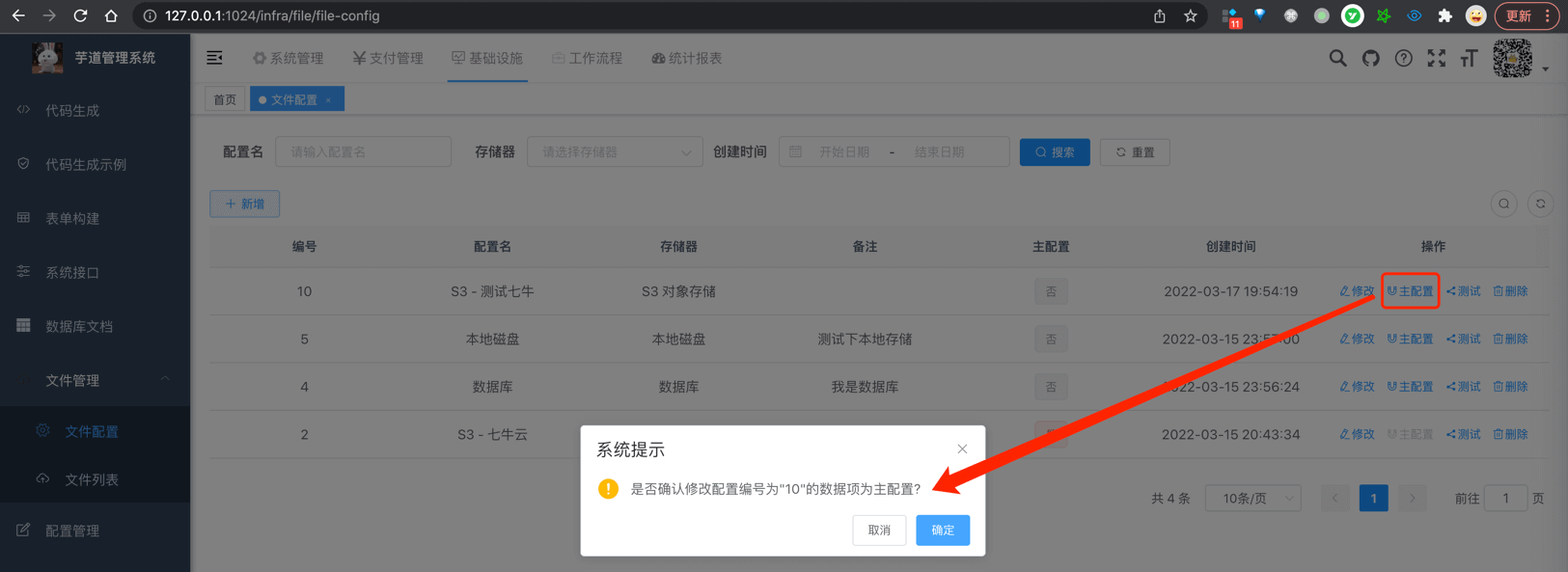The image size is (1568, 572).
Task: Open the GitHub source link icon
Action: 1370,59
